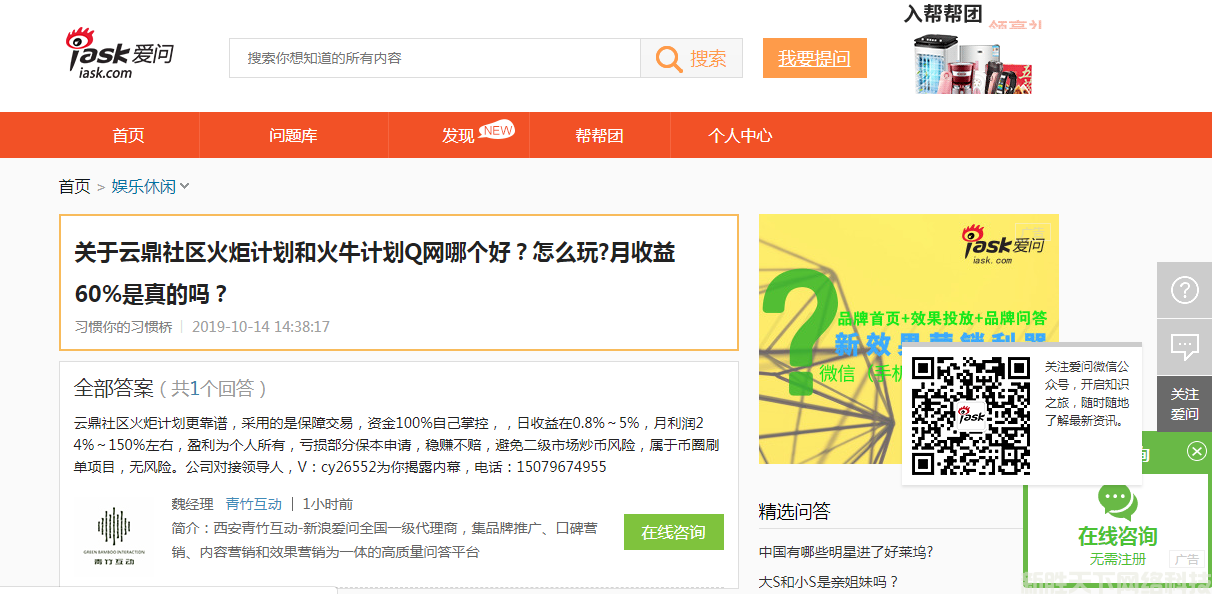
Task: Click the NEW badge next to 发现
Action: (x=497, y=129)
